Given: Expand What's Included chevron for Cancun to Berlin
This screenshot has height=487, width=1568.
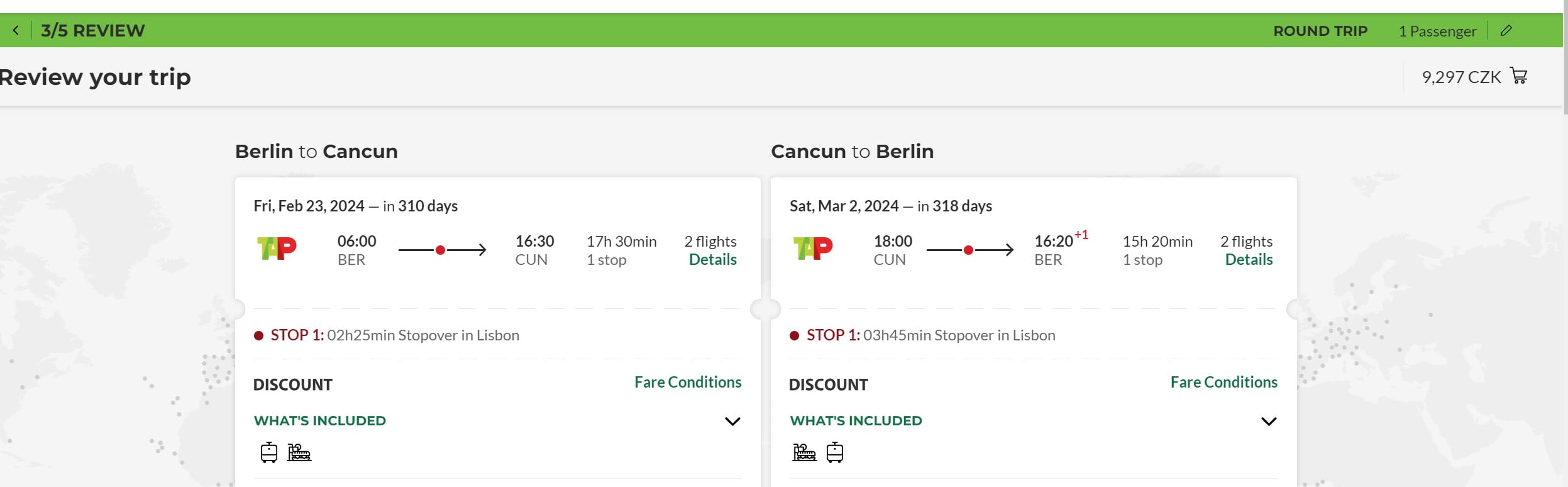Looking at the screenshot, I should (1269, 421).
